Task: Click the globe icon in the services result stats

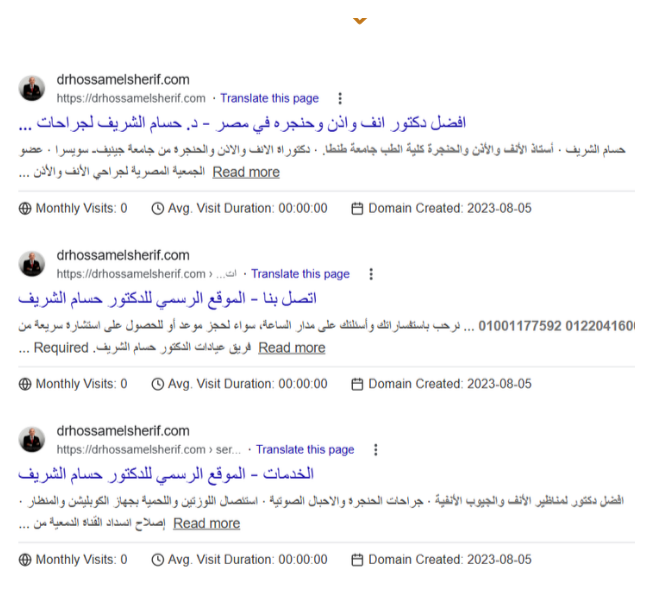Action: click(25, 560)
